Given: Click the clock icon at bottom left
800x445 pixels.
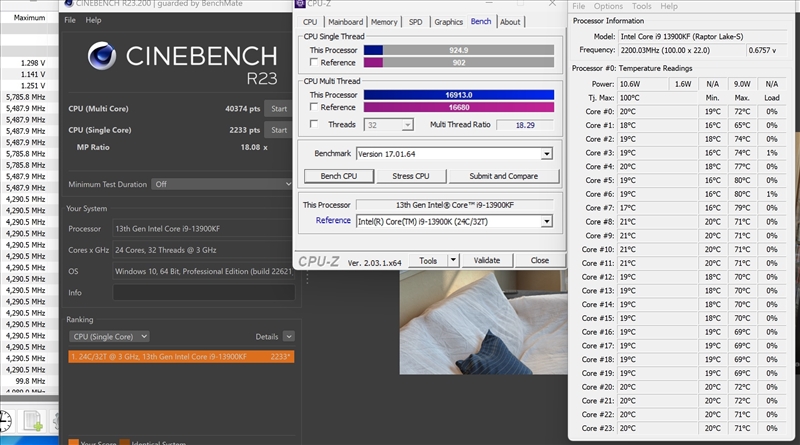Looking at the screenshot, I should pyautogui.click(x=5, y=422).
